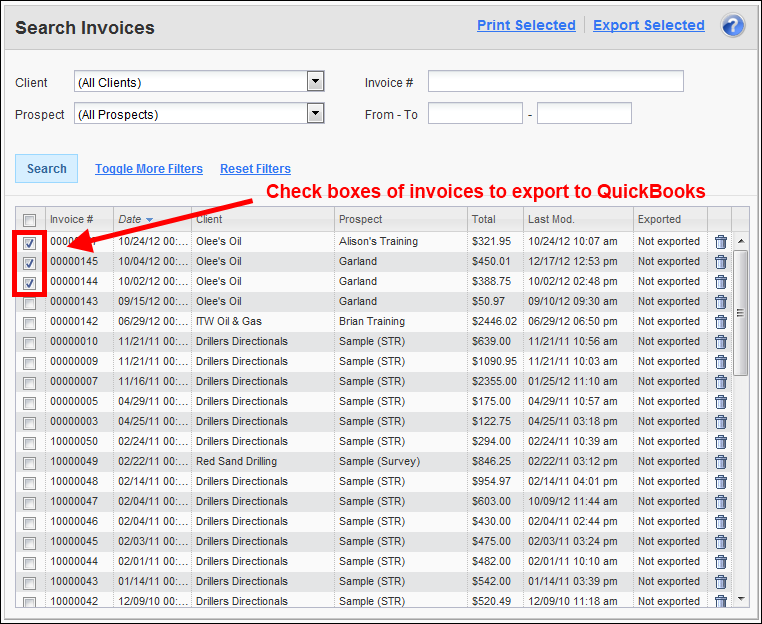Sort by the Date column header

pyautogui.click(x=130, y=219)
